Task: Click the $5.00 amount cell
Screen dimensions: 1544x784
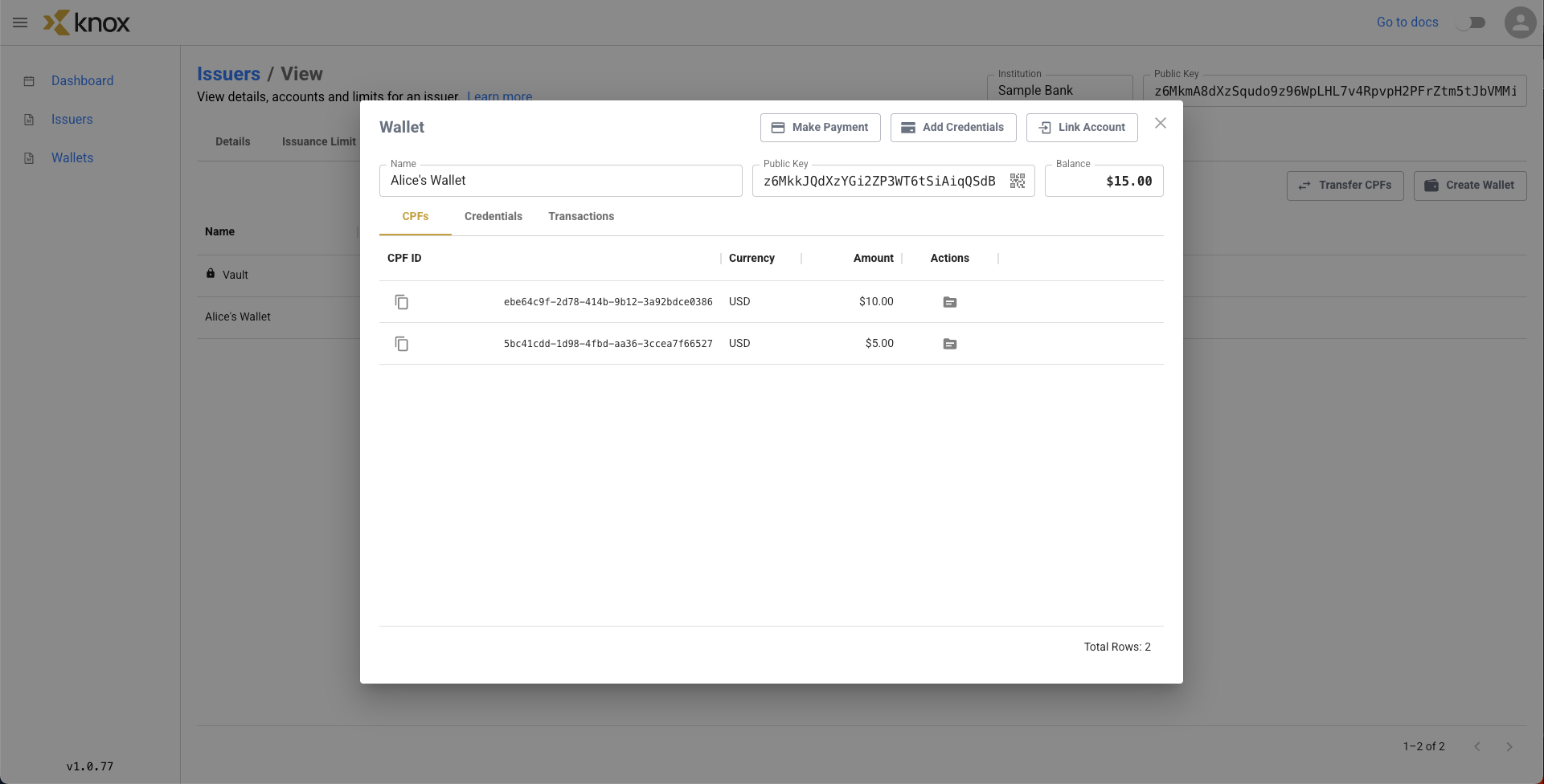Action: click(x=879, y=343)
